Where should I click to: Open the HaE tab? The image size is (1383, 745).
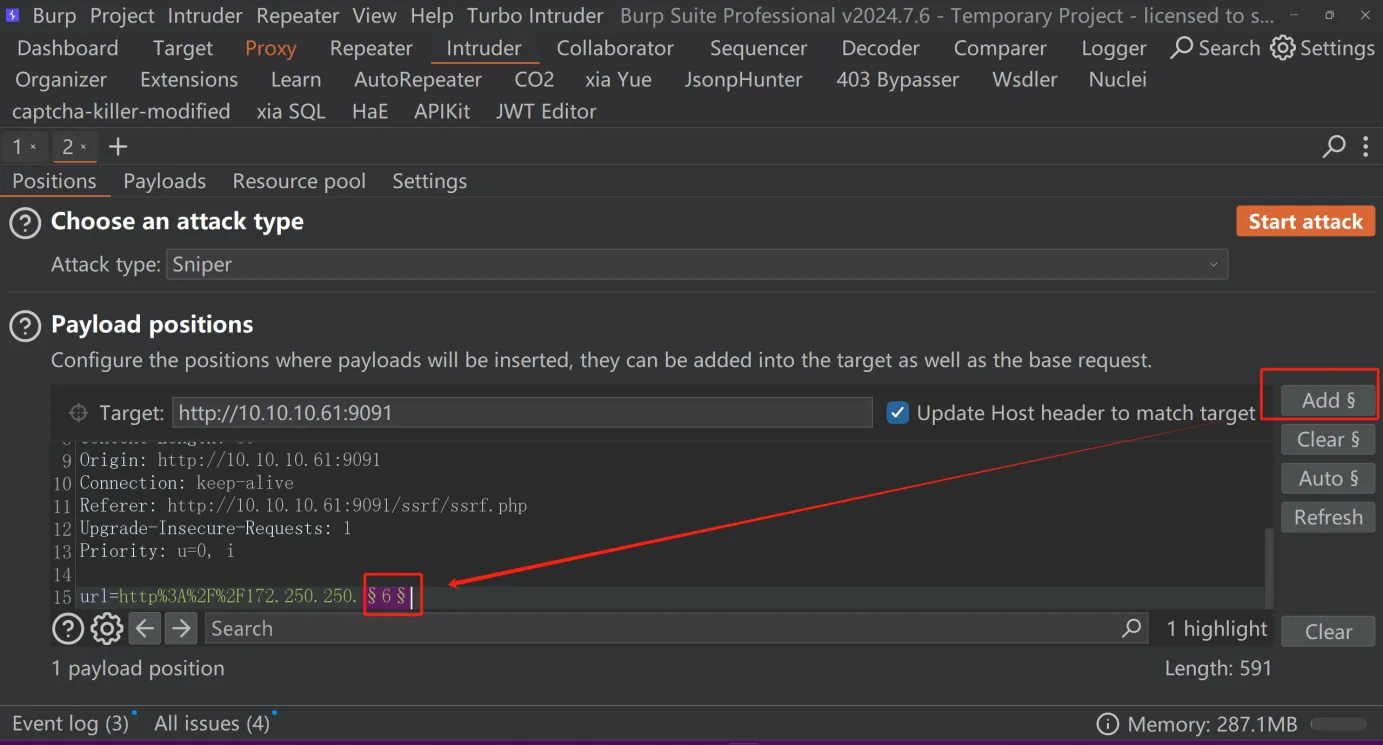coord(370,112)
